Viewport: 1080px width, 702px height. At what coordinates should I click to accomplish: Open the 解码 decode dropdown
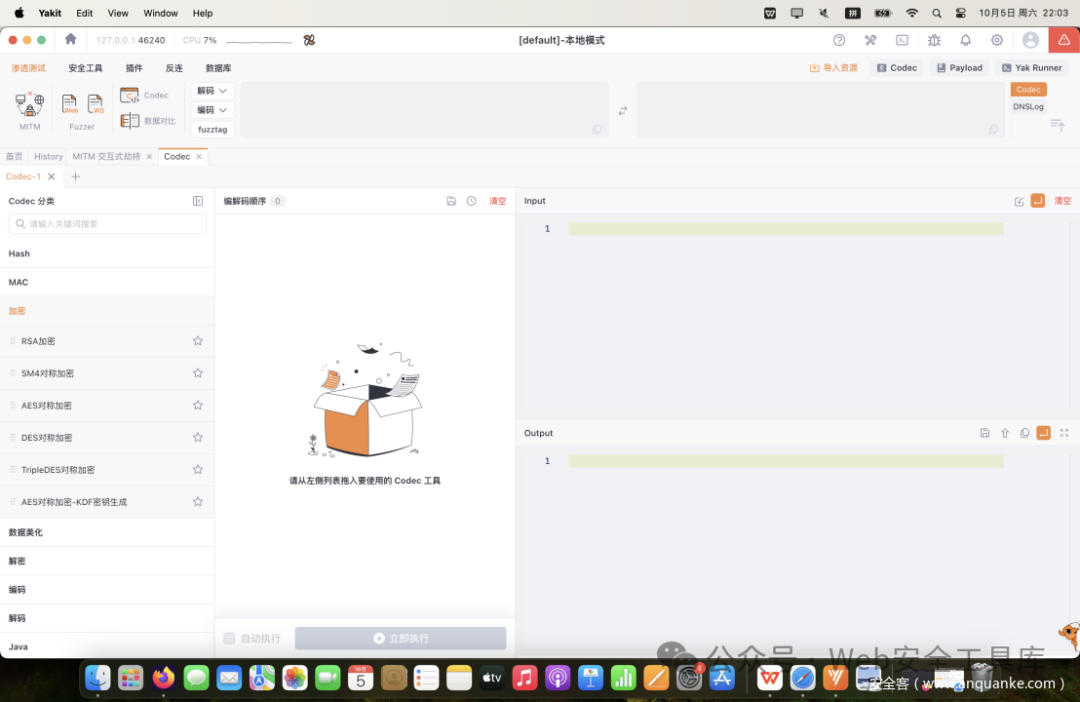[212, 91]
